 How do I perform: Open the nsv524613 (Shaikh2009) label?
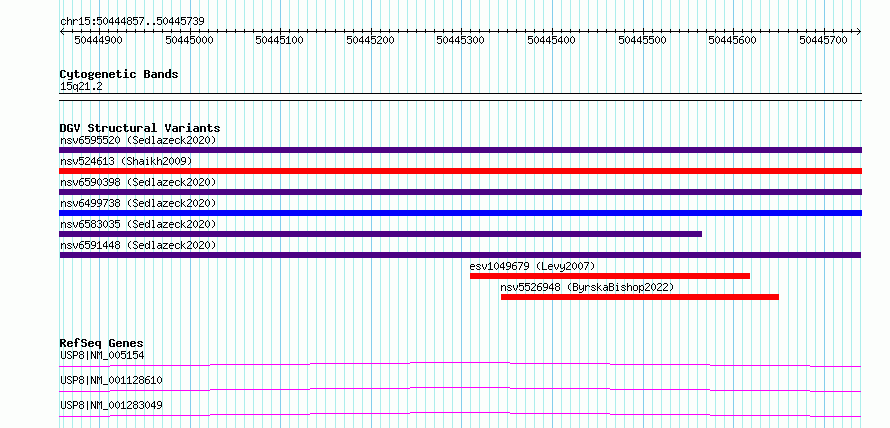point(126,161)
